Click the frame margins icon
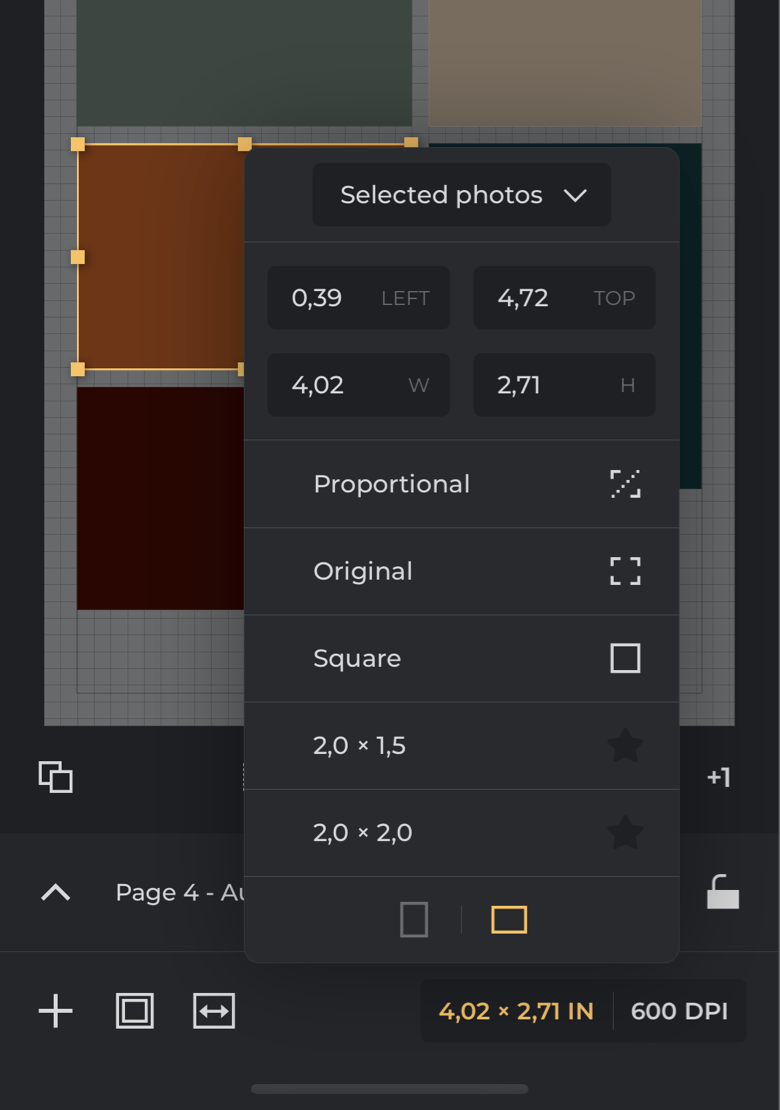Screen dimensions: 780x1110 (135, 1011)
